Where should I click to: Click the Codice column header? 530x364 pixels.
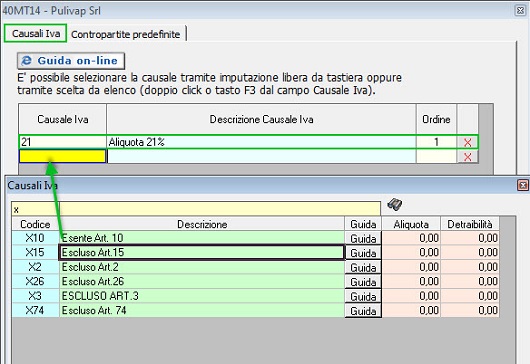[35, 224]
